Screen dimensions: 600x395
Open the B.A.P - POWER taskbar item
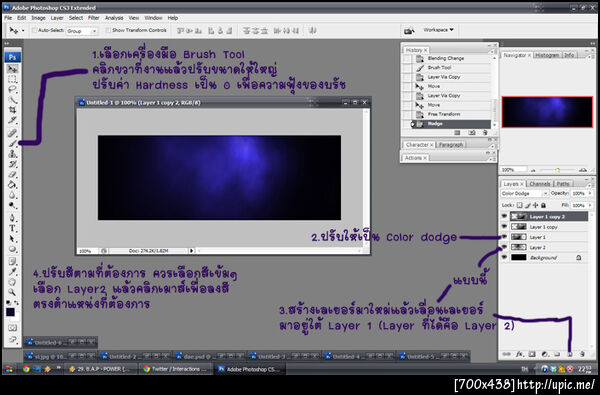[101, 369]
